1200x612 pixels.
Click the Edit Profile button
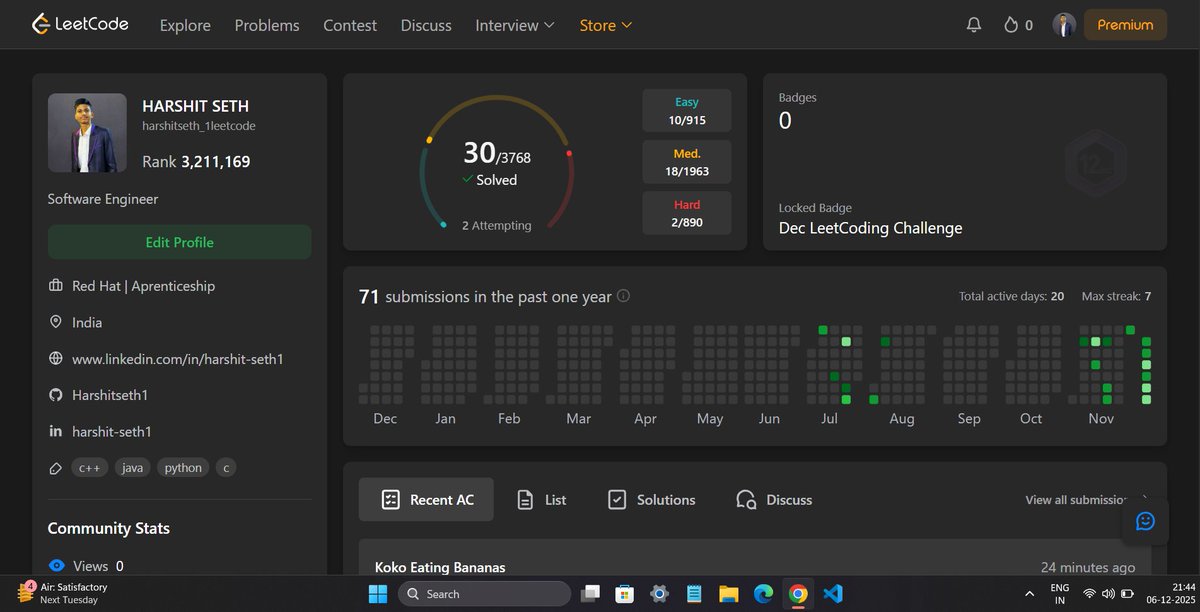coord(179,242)
